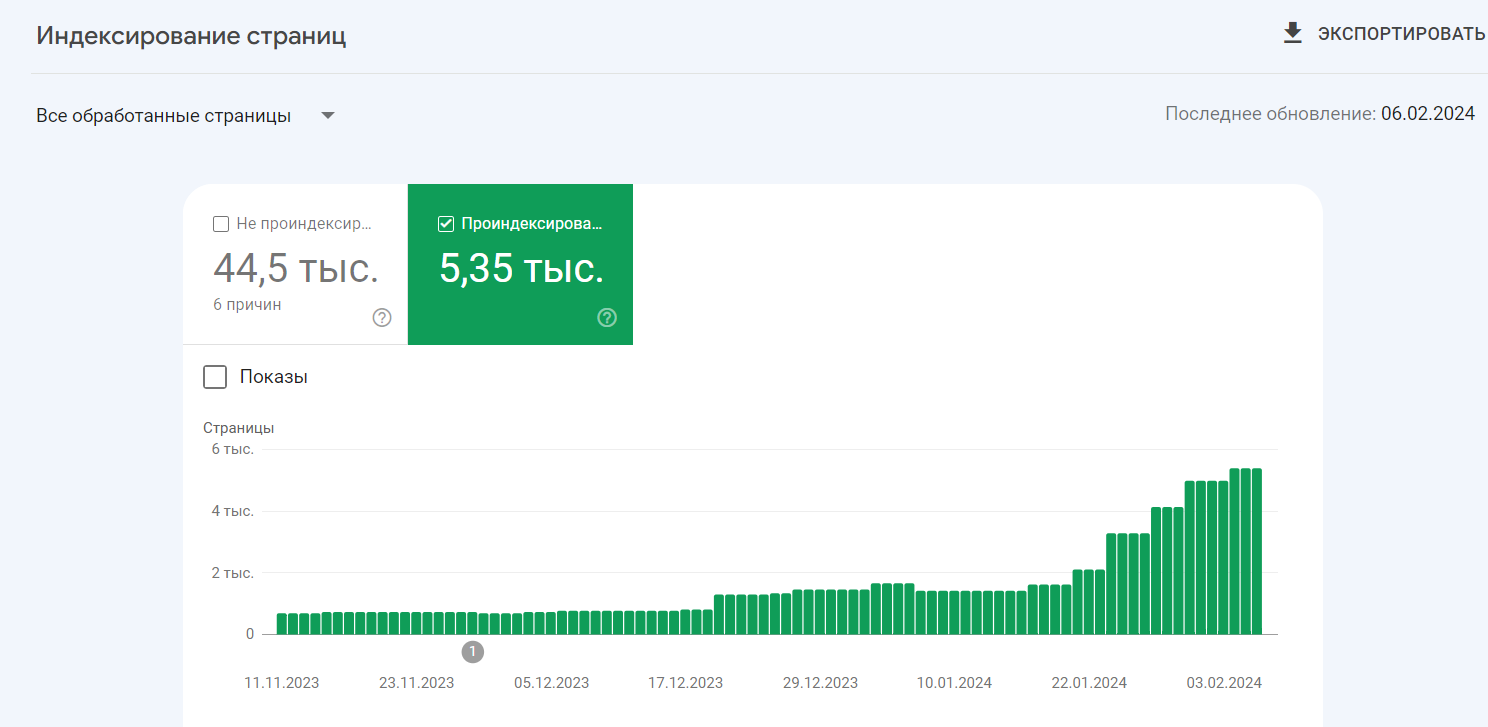The height and width of the screenshot is (727, 1488).
Task: Click the first bar near 11.11.2023
Action: click(282, 624)
